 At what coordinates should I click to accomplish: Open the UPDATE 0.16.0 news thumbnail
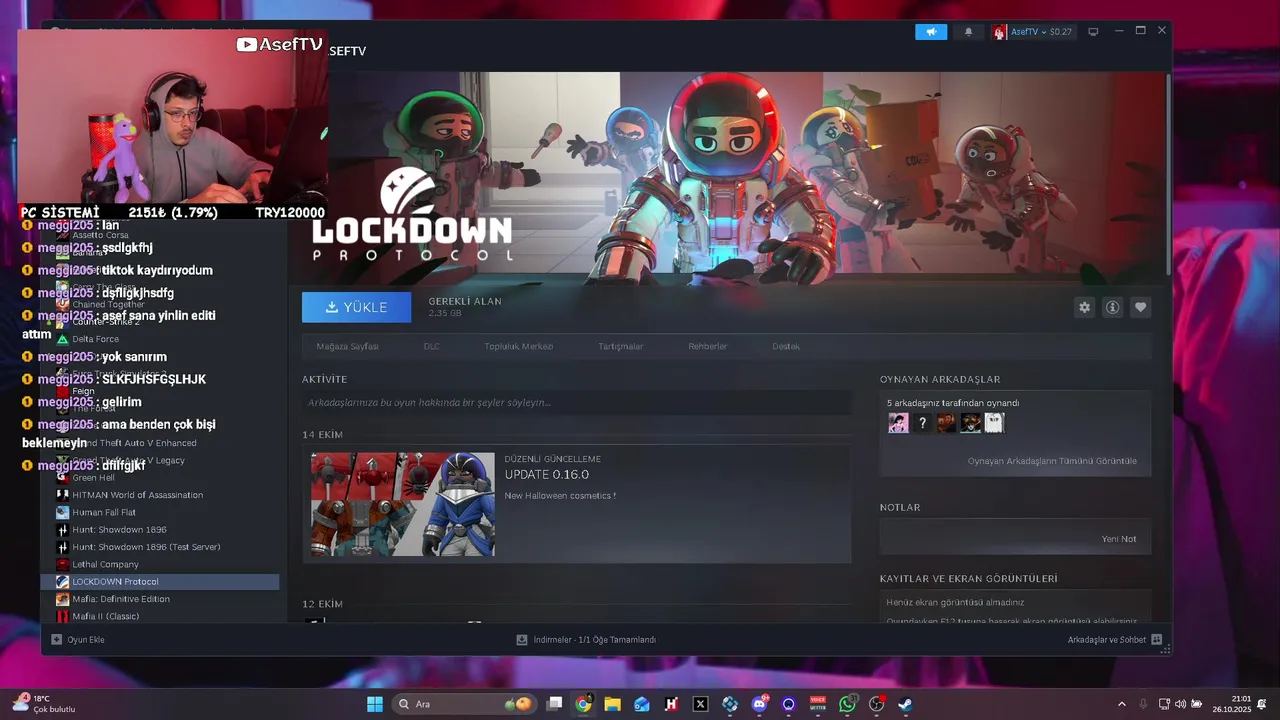(x=402, y=504)
